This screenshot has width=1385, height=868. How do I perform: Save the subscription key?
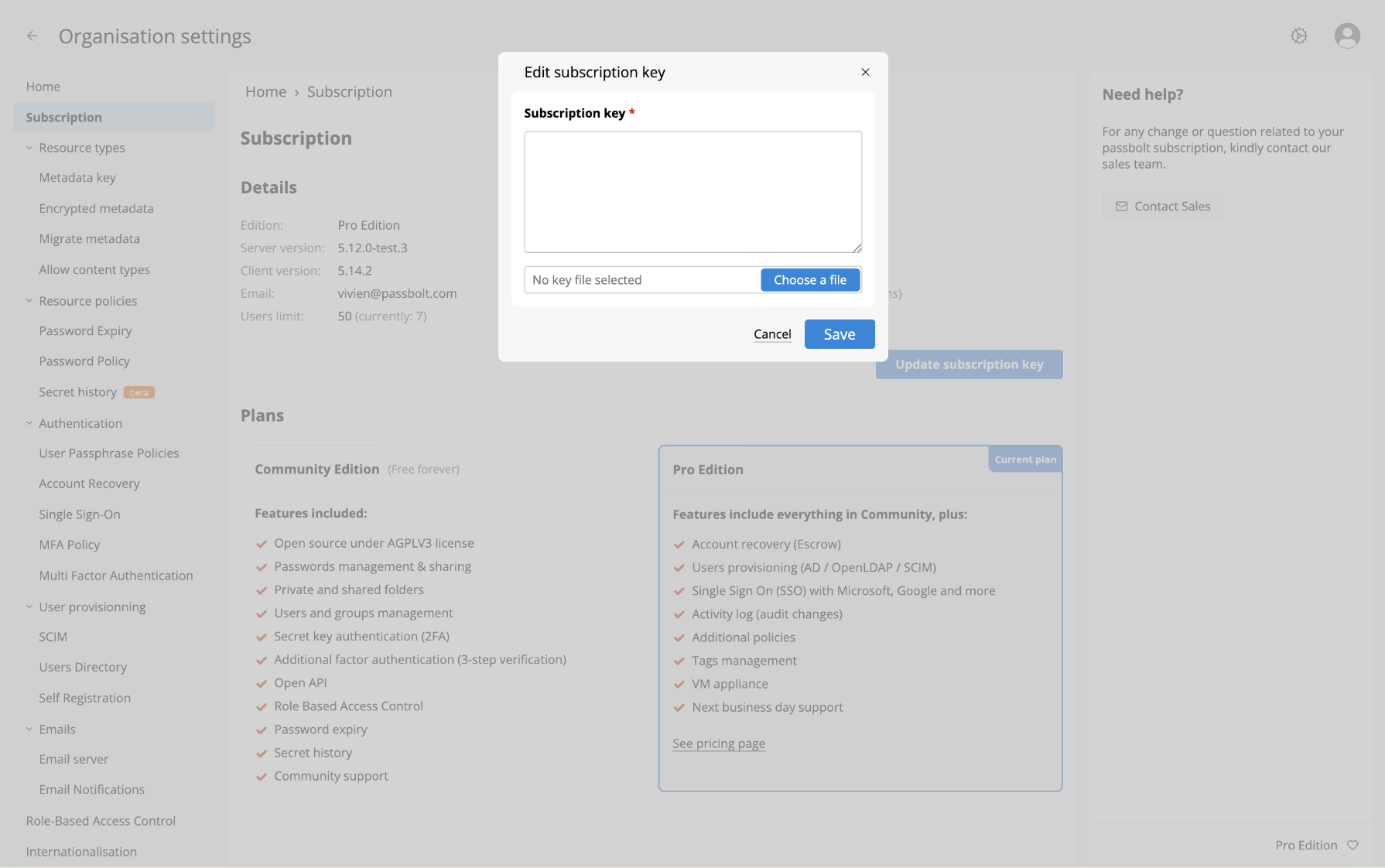click(x=840, y=334)
